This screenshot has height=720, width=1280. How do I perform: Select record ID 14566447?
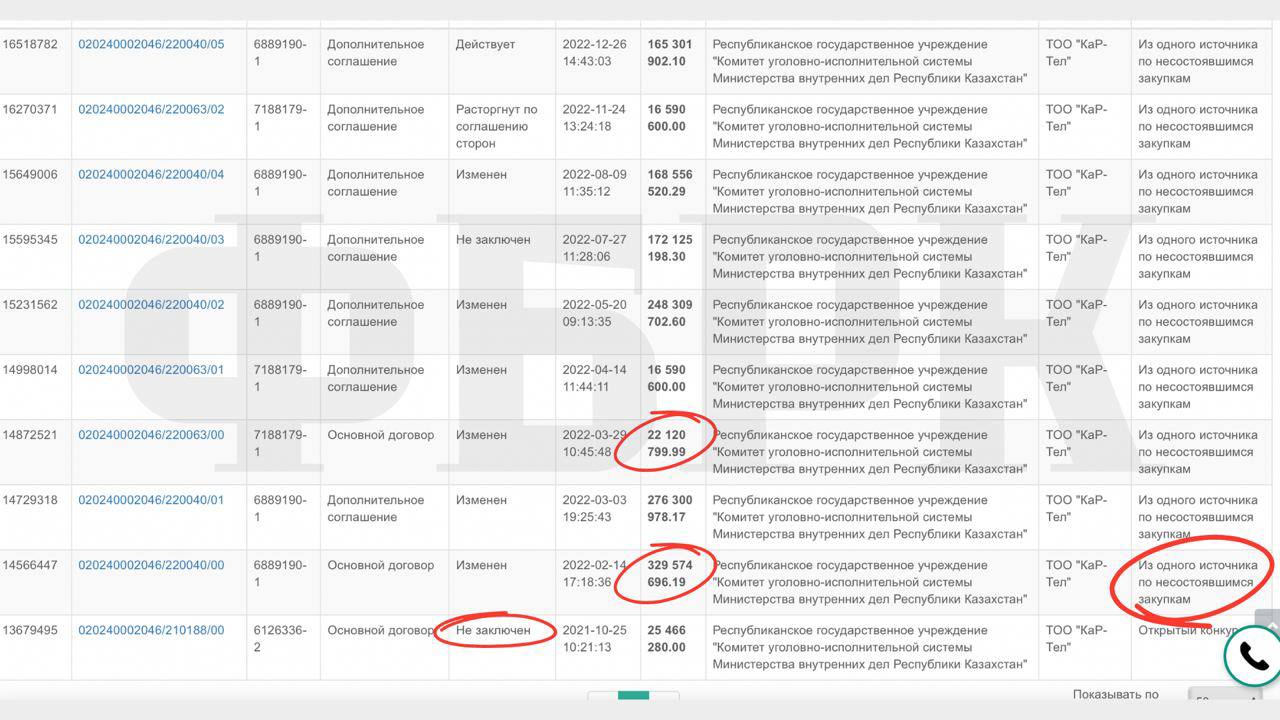30,565
